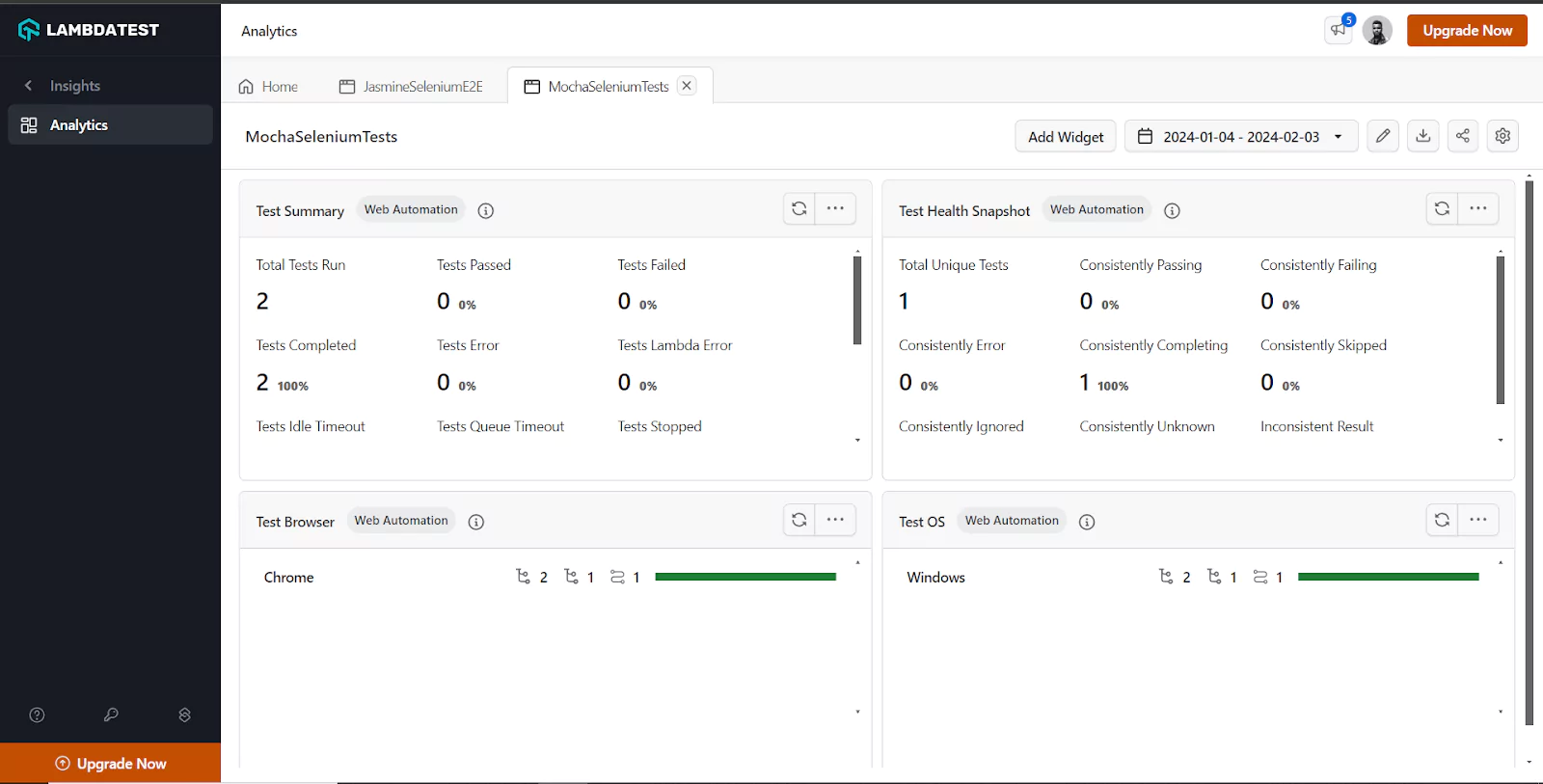
Task: Click the Total Unique Tests label
Action: click(x=953, y=265)
